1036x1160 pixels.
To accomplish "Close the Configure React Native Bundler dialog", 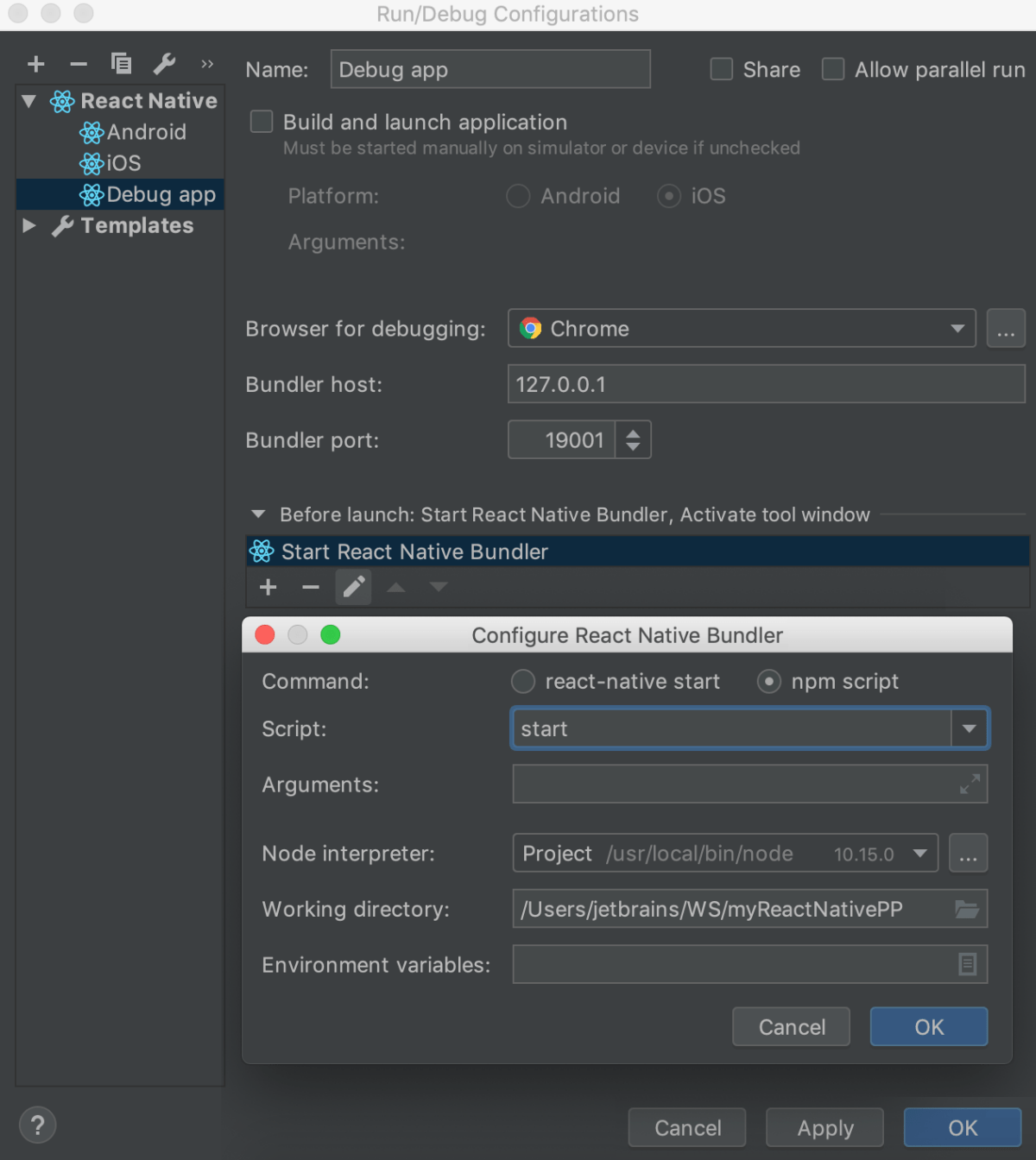I will 265,635.
